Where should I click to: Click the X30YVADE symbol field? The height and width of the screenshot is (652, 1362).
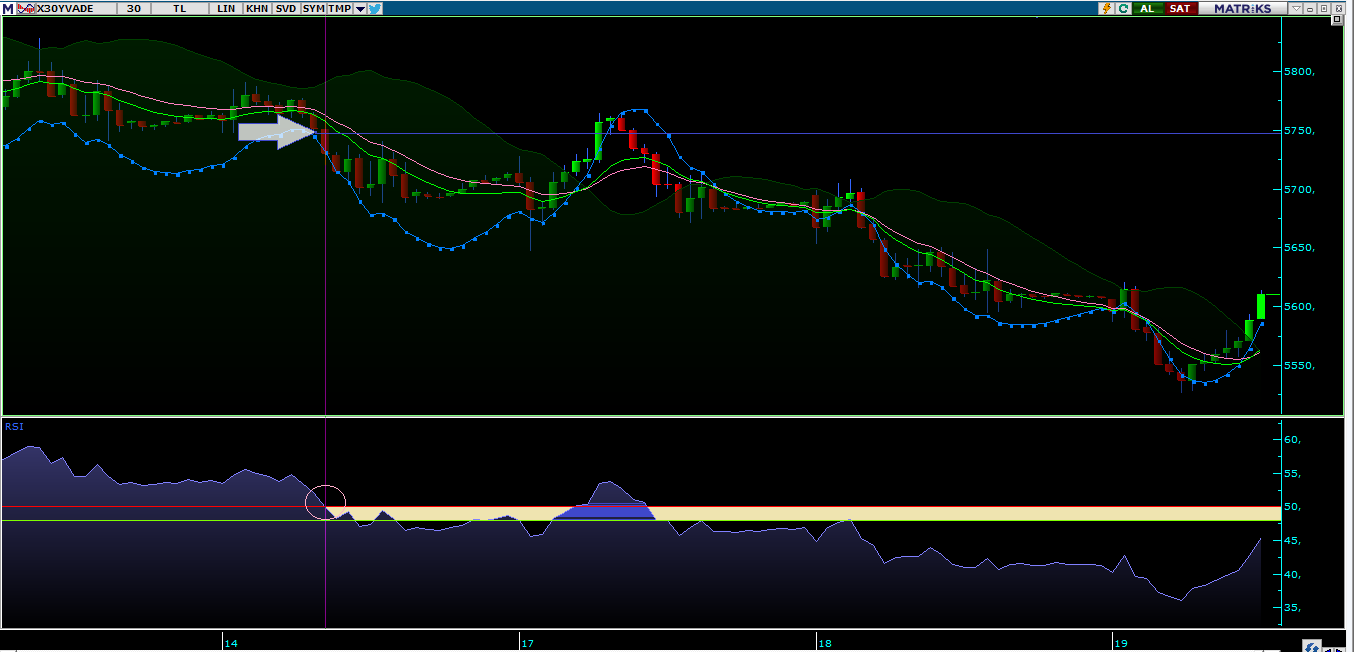[75, 8]
